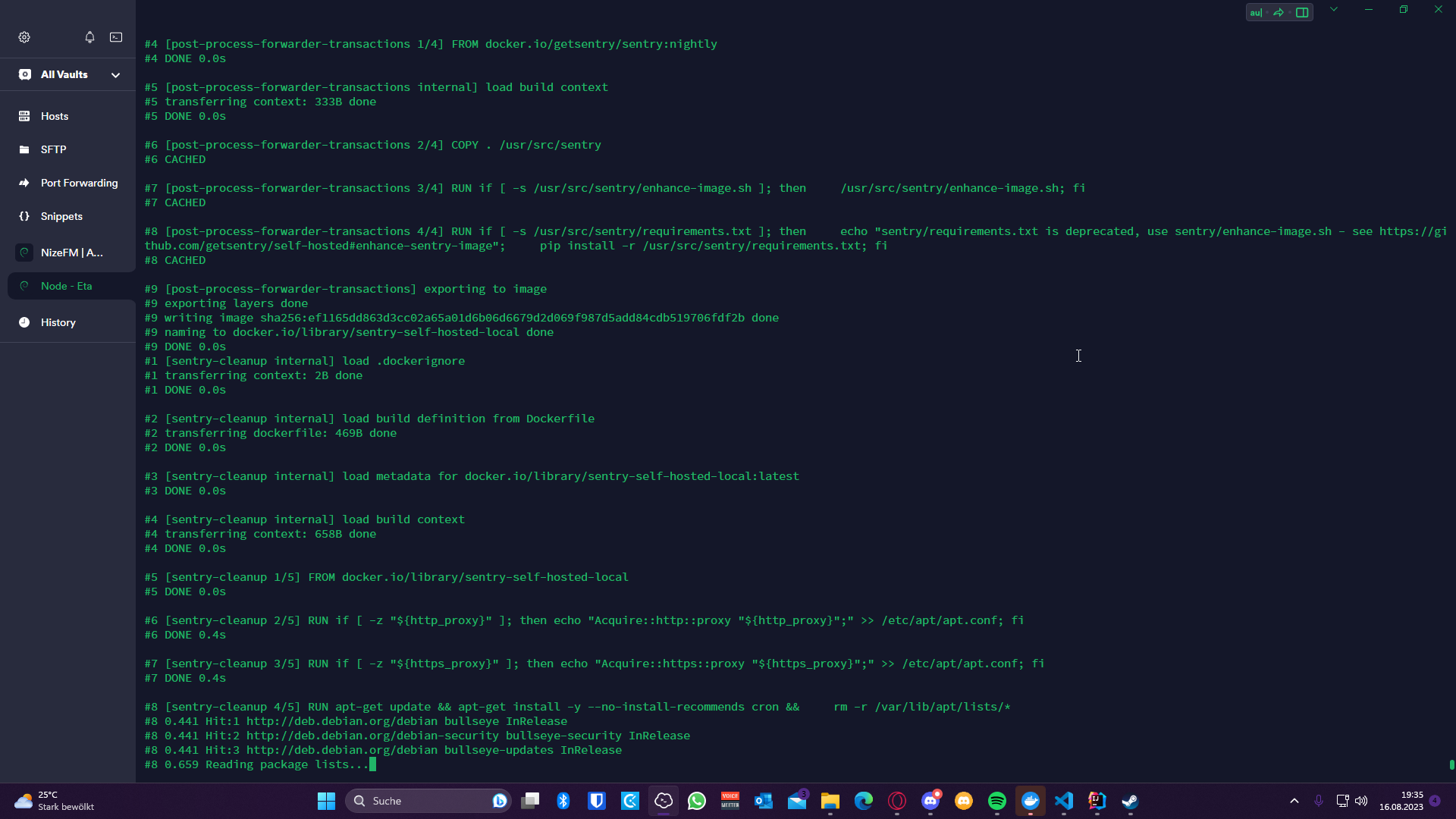The image size is (1456, 819).
Task: Toggle the split view panel icon
Action: [1302, 12]
